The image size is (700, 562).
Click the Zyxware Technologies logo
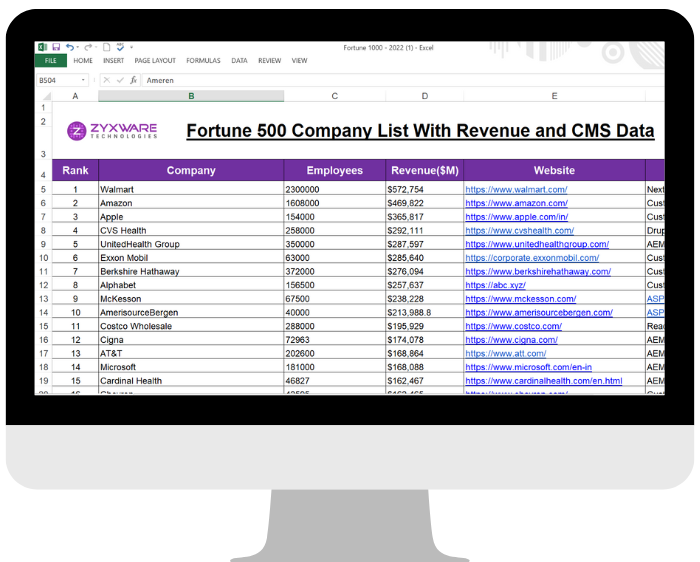click(x=112, y=131)
